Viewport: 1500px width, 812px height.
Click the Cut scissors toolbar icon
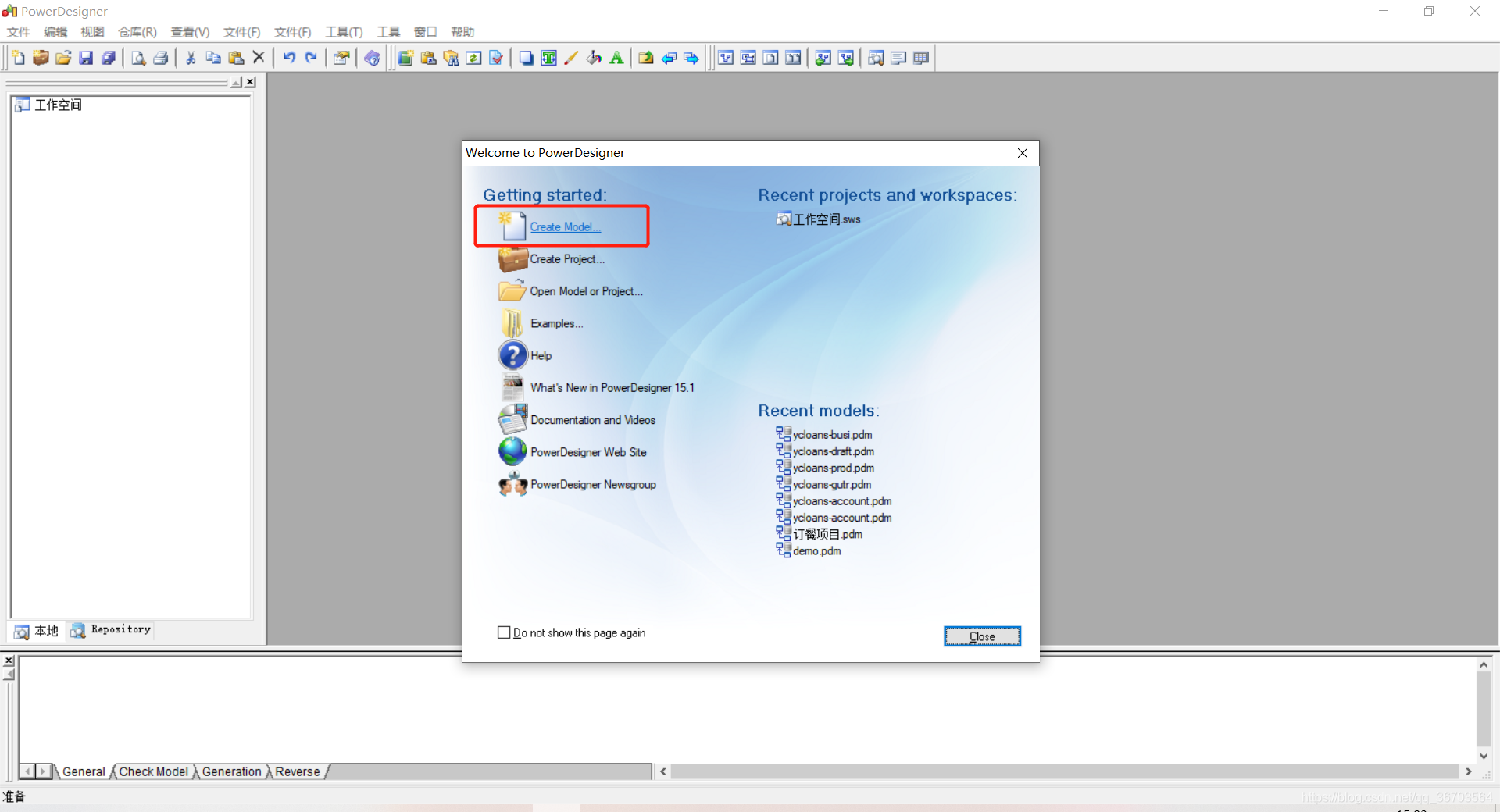pos(191,58)
